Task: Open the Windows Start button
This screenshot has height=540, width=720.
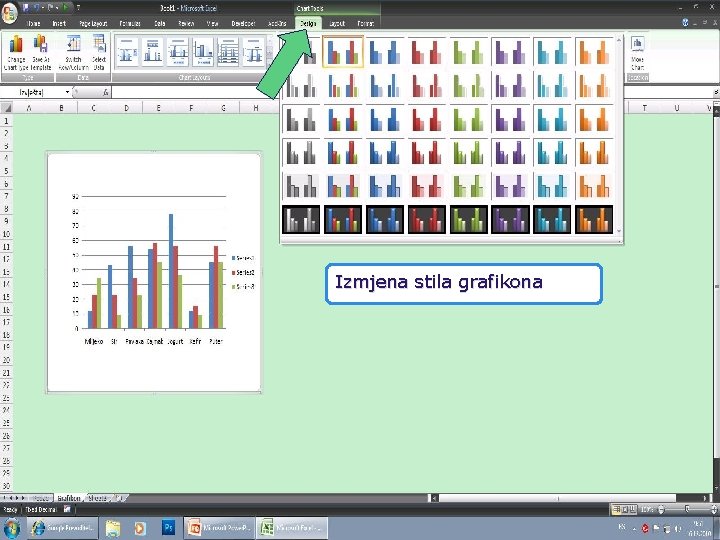Action: (11, 528)
